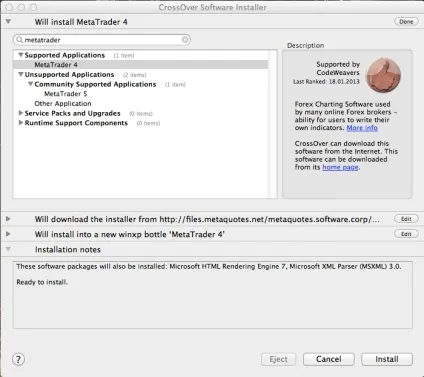This screenshot has height=377, width=424.
Task: Click the Will install MetaTrader 4 heading
Action: pyautogui.click(x=81, y=22)
